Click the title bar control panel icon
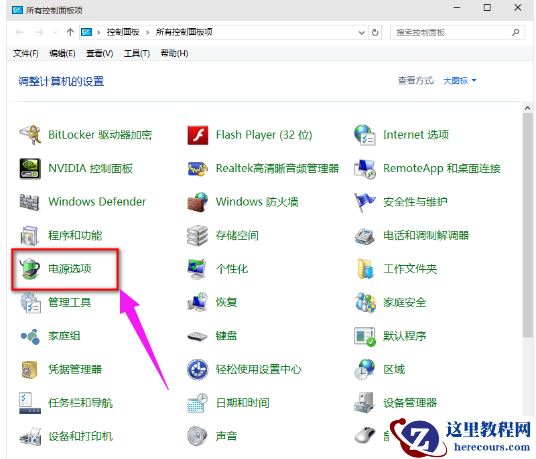 (x=17, y=10)
